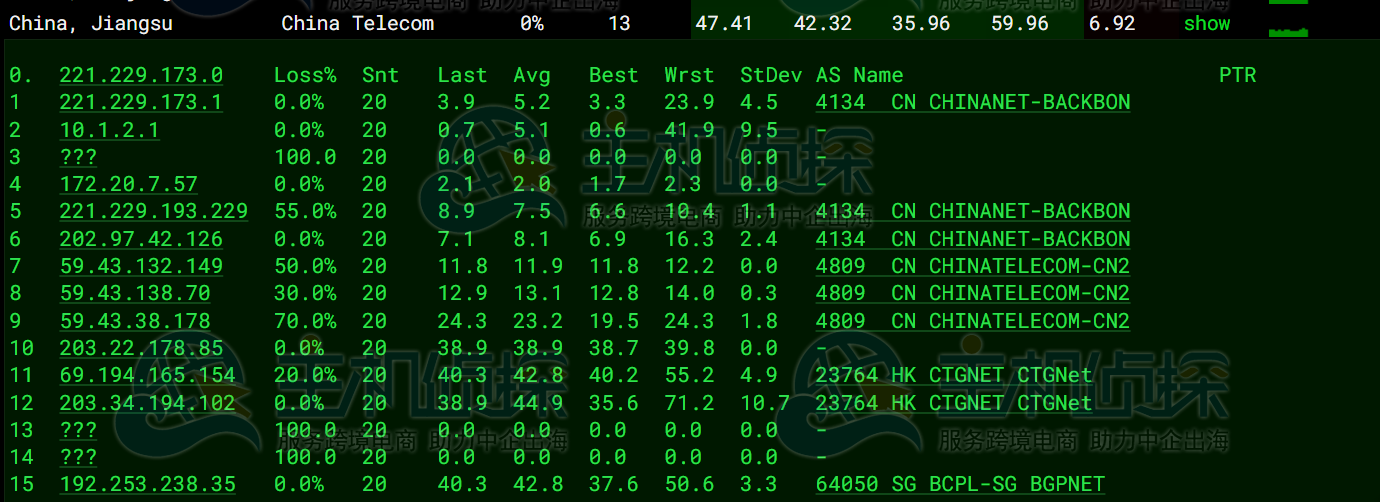Click the latency sparkline graph beside 'show'
Image resolution: width=1380 pixels, height=502 pixels.
[1288, 31]
